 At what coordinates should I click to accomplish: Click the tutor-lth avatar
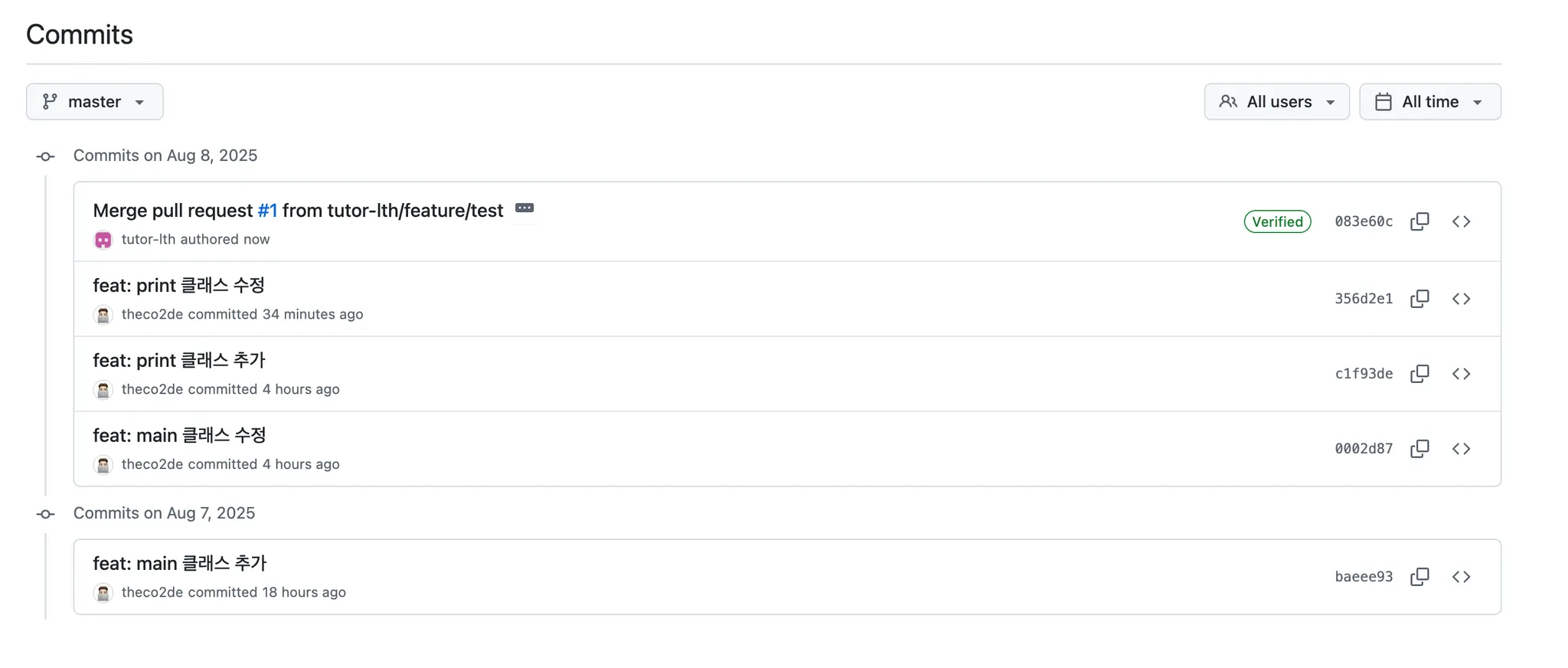pos(103,240)
